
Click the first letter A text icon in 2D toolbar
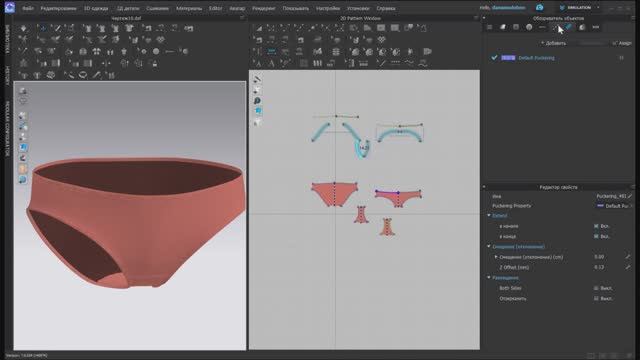coord(258,63)
